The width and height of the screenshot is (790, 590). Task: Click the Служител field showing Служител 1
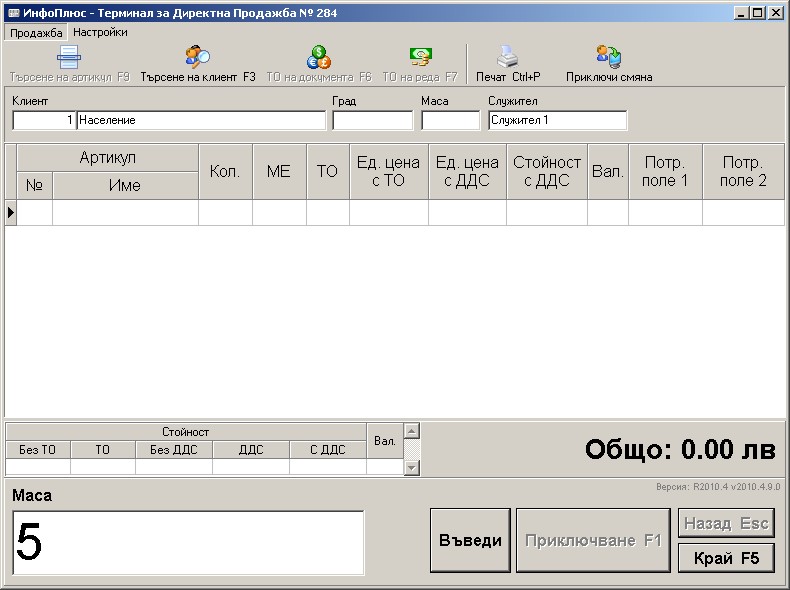pos(557,120)
